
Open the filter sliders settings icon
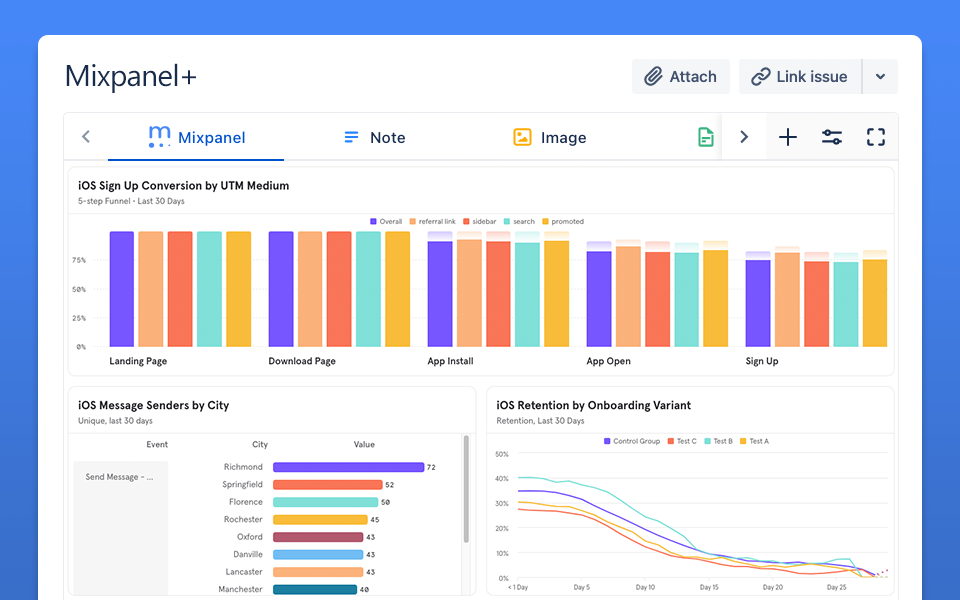tap(832, 138)
